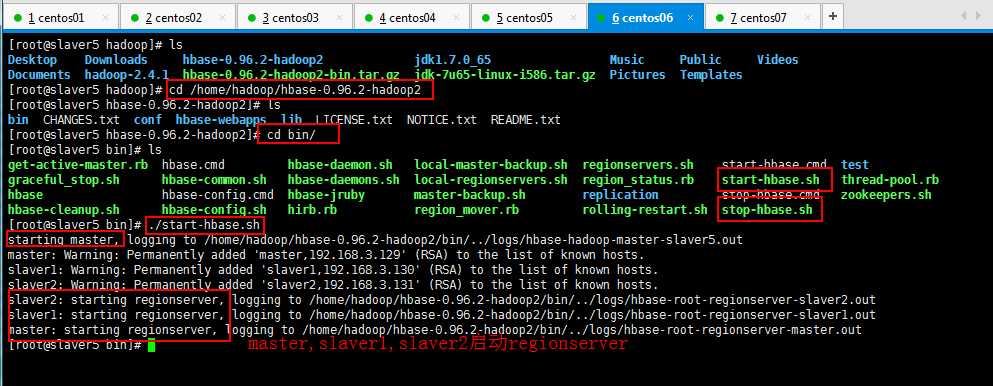
Task: Click hbase-0.96.2-hadoop2-bin.tar.gz archive name
Action: [x=291, y=75]
